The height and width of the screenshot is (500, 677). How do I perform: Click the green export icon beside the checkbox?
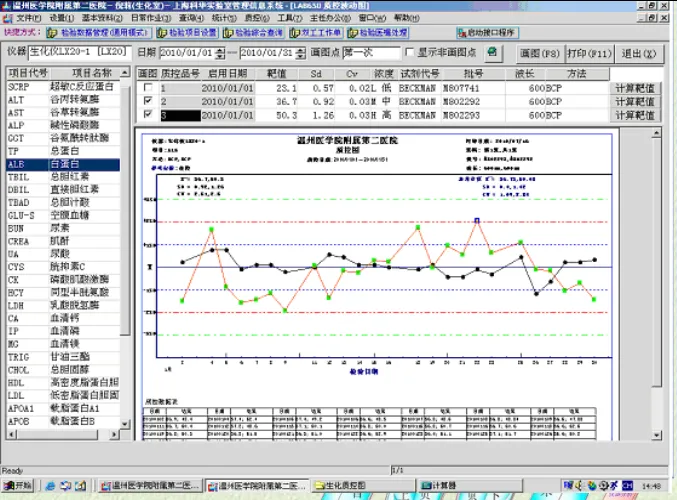pyautogui.click(x=492, y=52)
